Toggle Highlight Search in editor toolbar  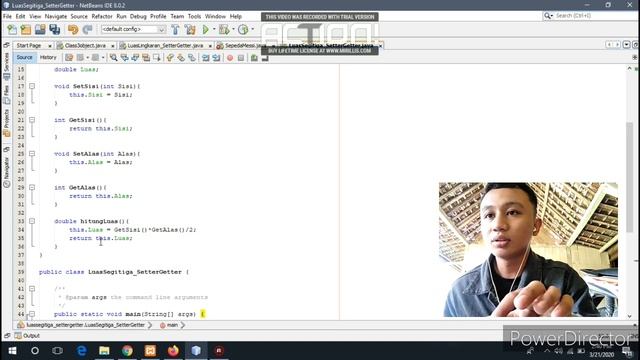[x=146, y=58]
